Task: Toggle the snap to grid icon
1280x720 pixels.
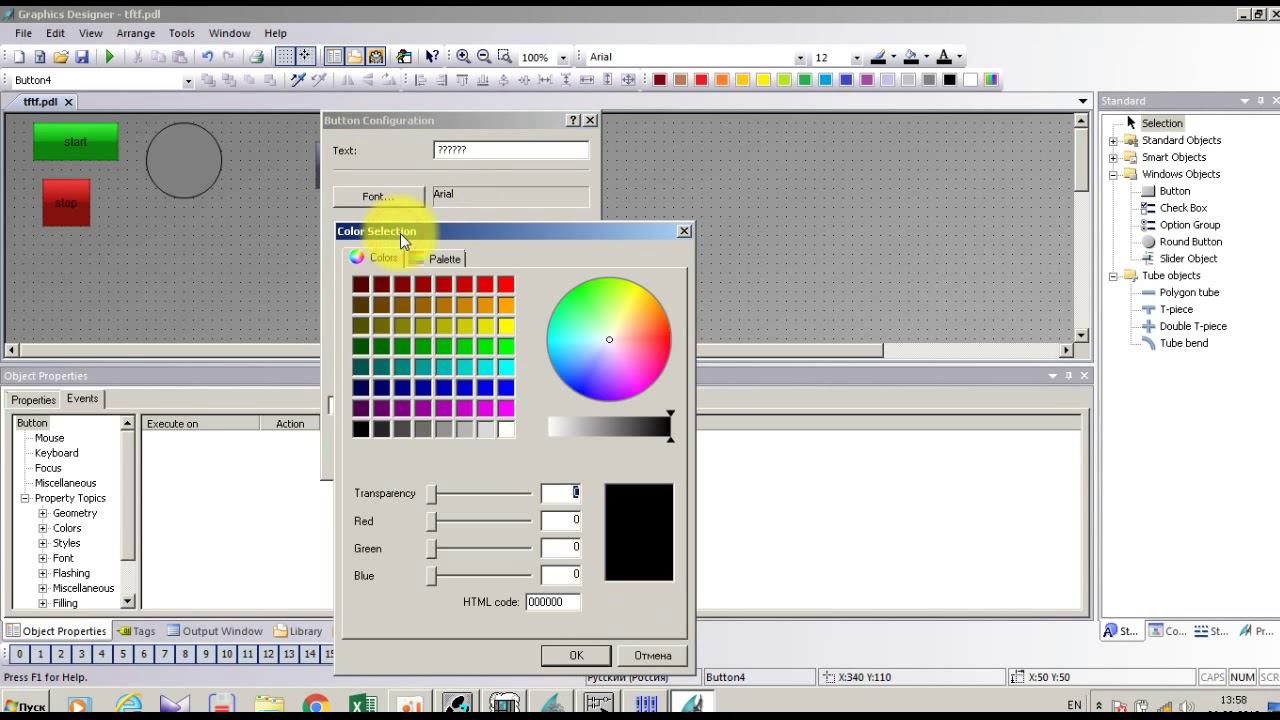Action: click(x=305, y=57)
